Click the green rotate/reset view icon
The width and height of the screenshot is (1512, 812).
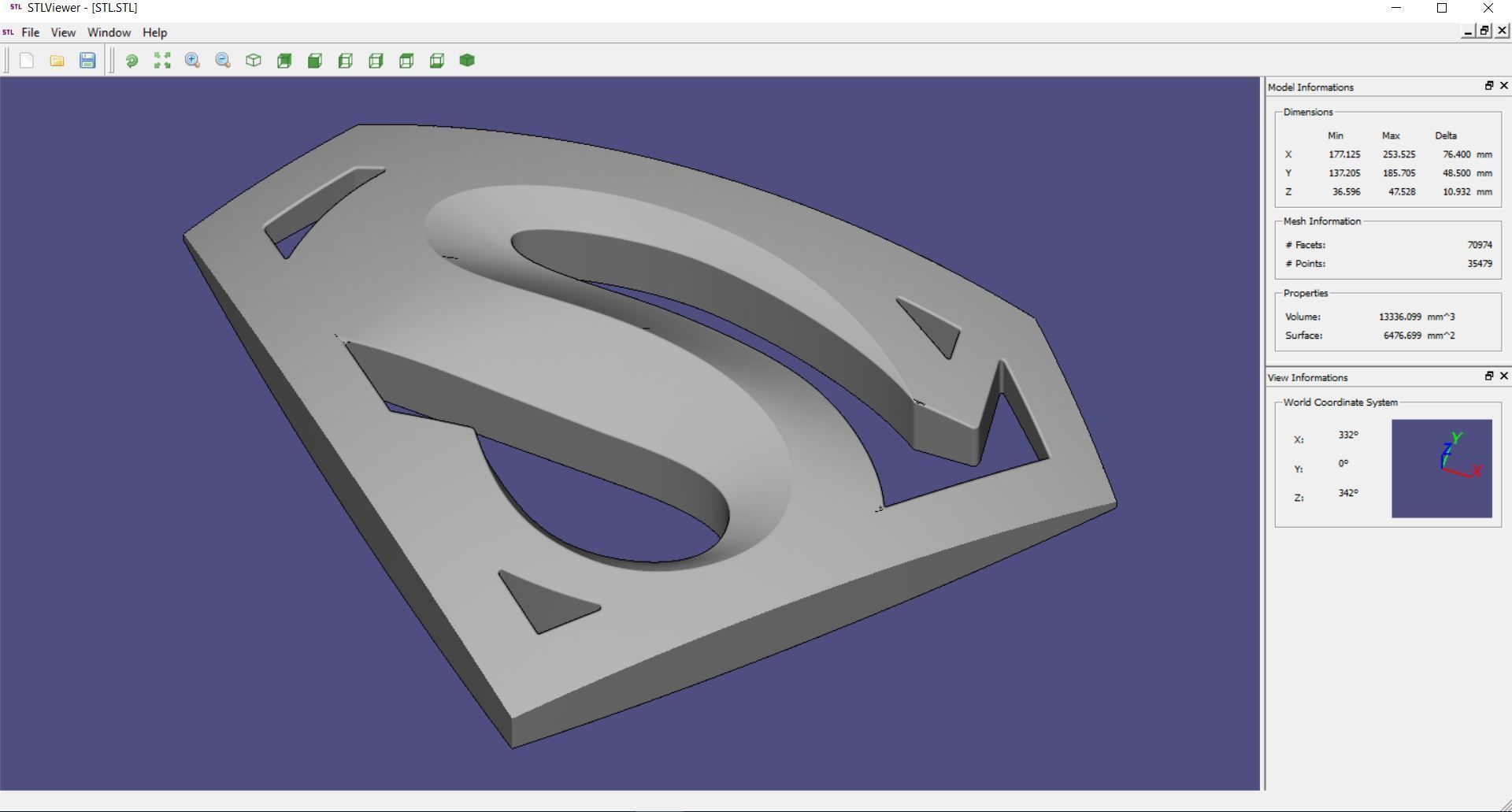pyautogui.click(x=132, y=61)
